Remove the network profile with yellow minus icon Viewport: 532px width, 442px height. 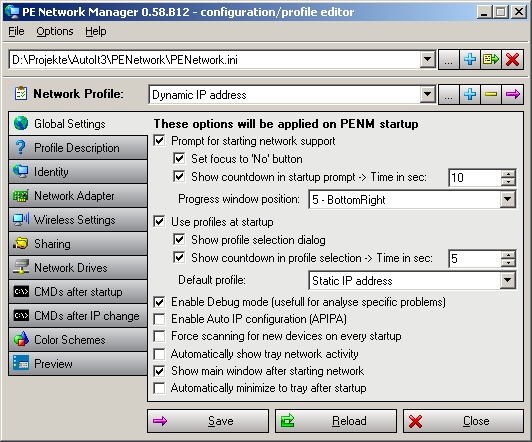(491, 94)
